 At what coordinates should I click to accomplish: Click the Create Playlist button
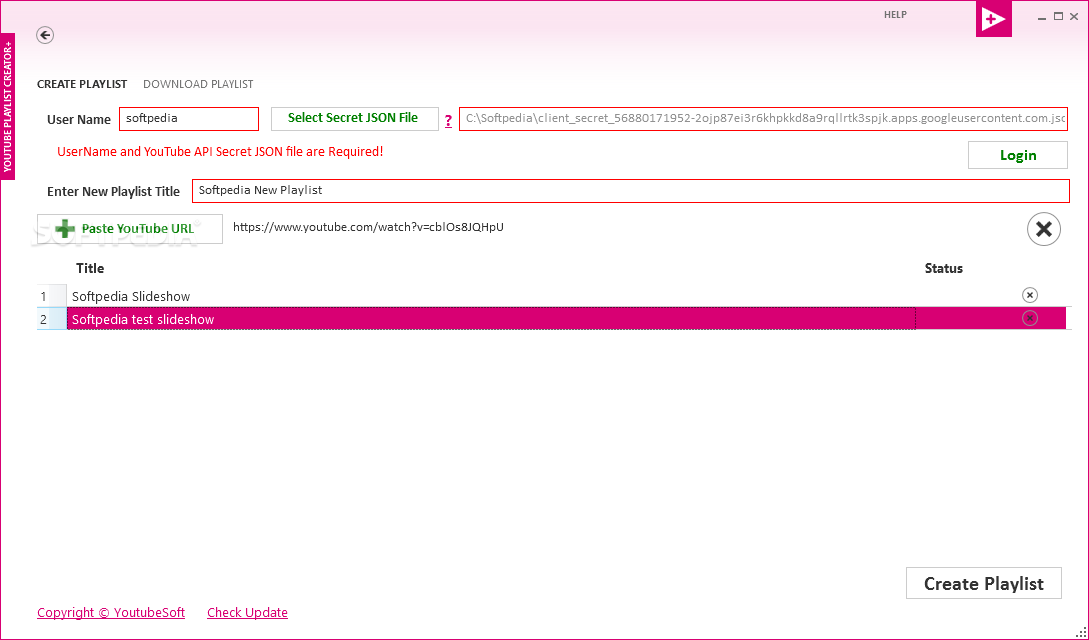983,583
